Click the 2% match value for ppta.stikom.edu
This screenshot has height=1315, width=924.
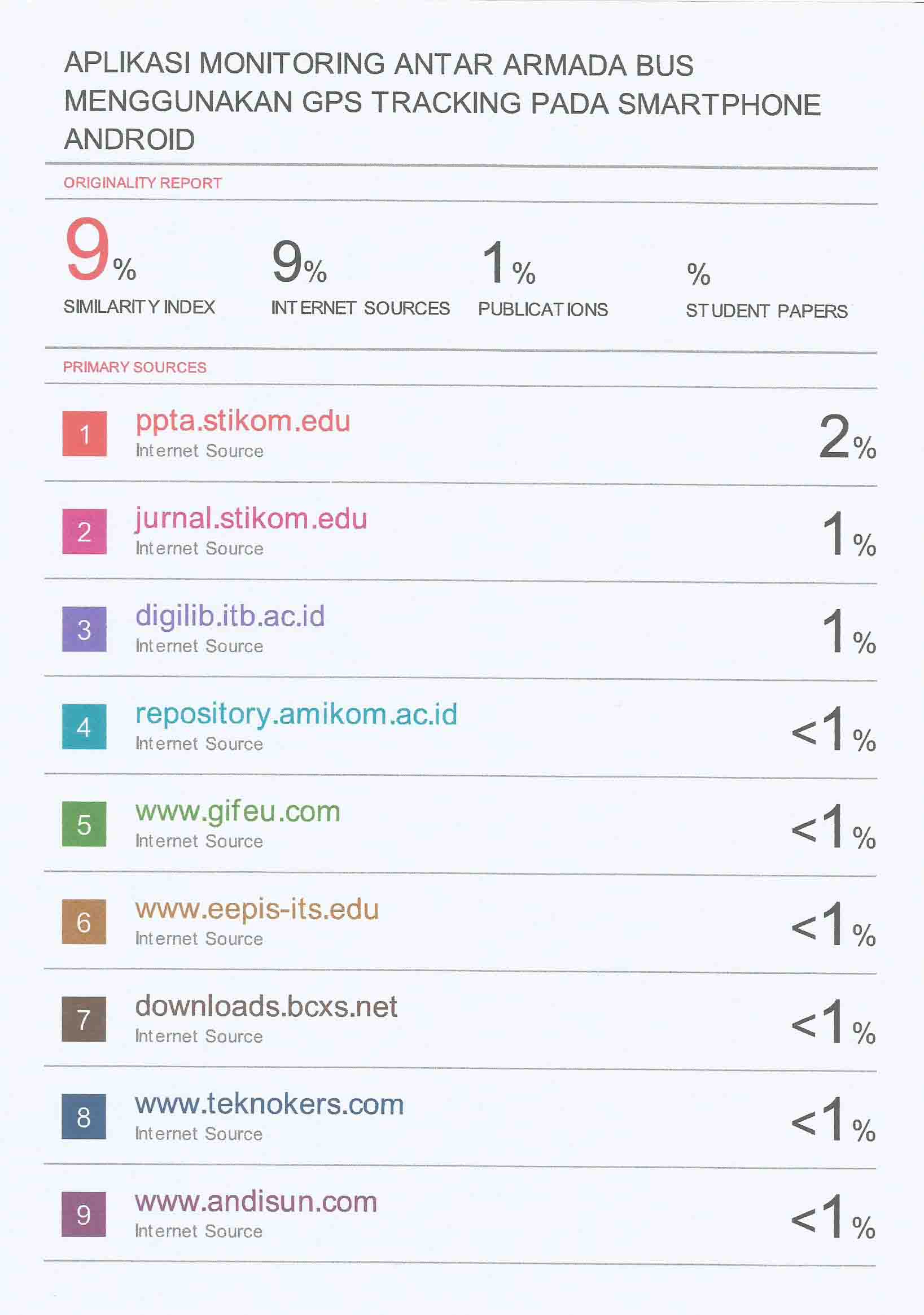847,438
